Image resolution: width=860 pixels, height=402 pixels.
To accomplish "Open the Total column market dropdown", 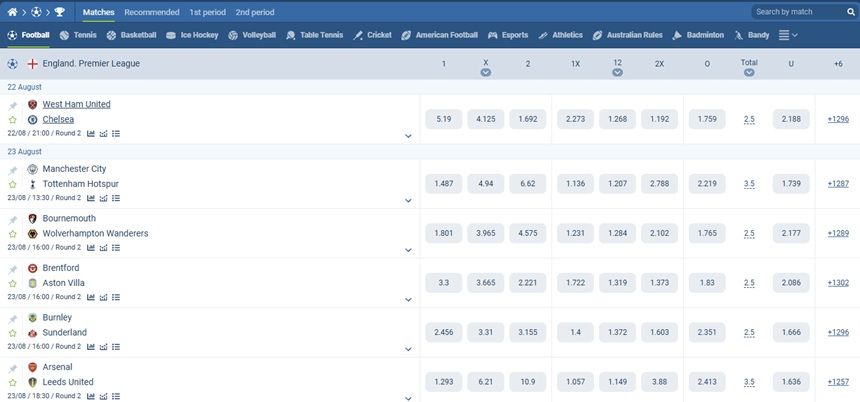I will coord(749,72).
